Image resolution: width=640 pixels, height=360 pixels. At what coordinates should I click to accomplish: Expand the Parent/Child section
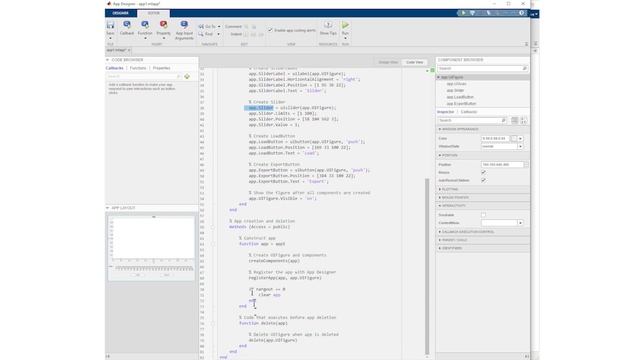pyautogui.click(x=440, y=240)
